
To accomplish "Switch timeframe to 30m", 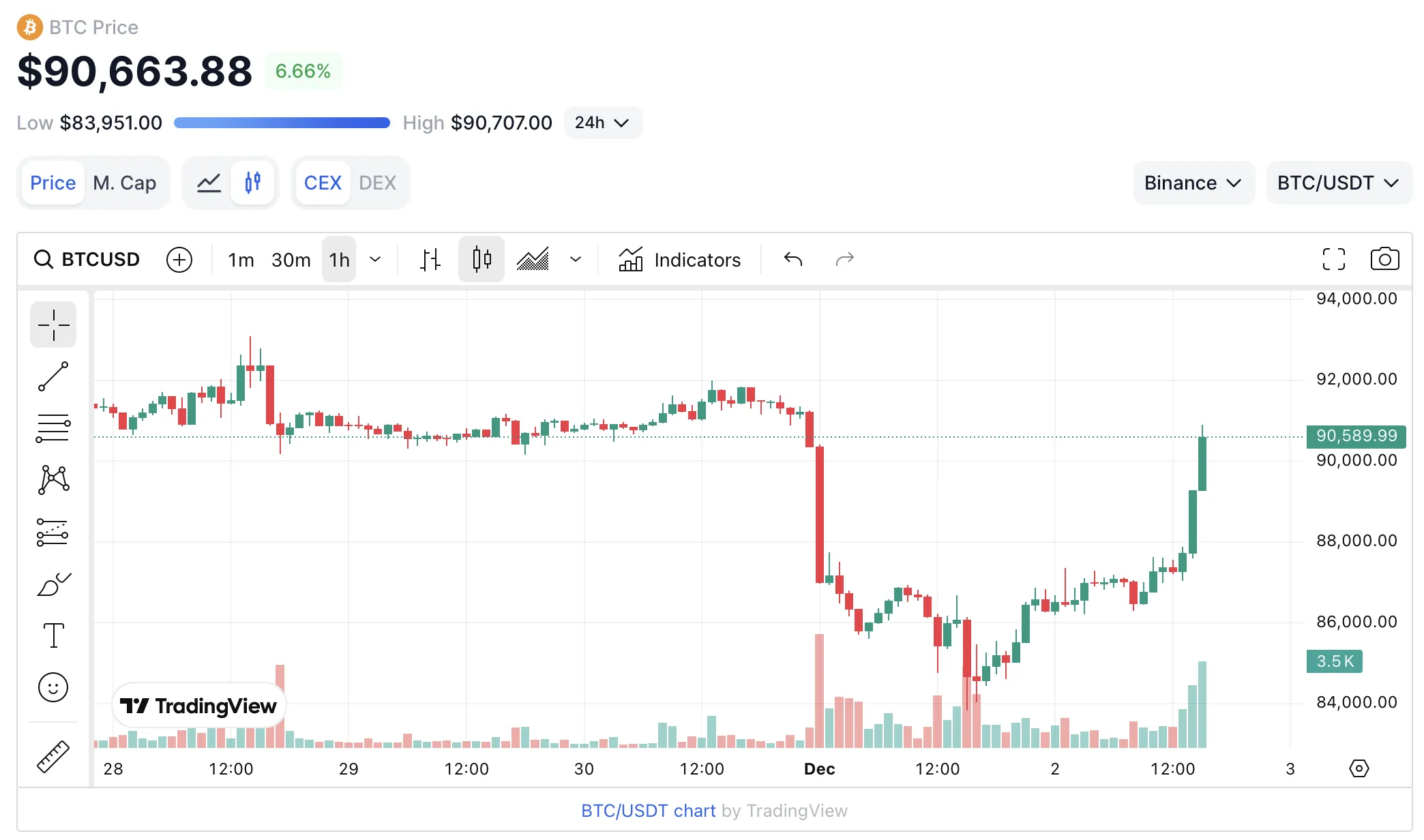I will 291,259.
